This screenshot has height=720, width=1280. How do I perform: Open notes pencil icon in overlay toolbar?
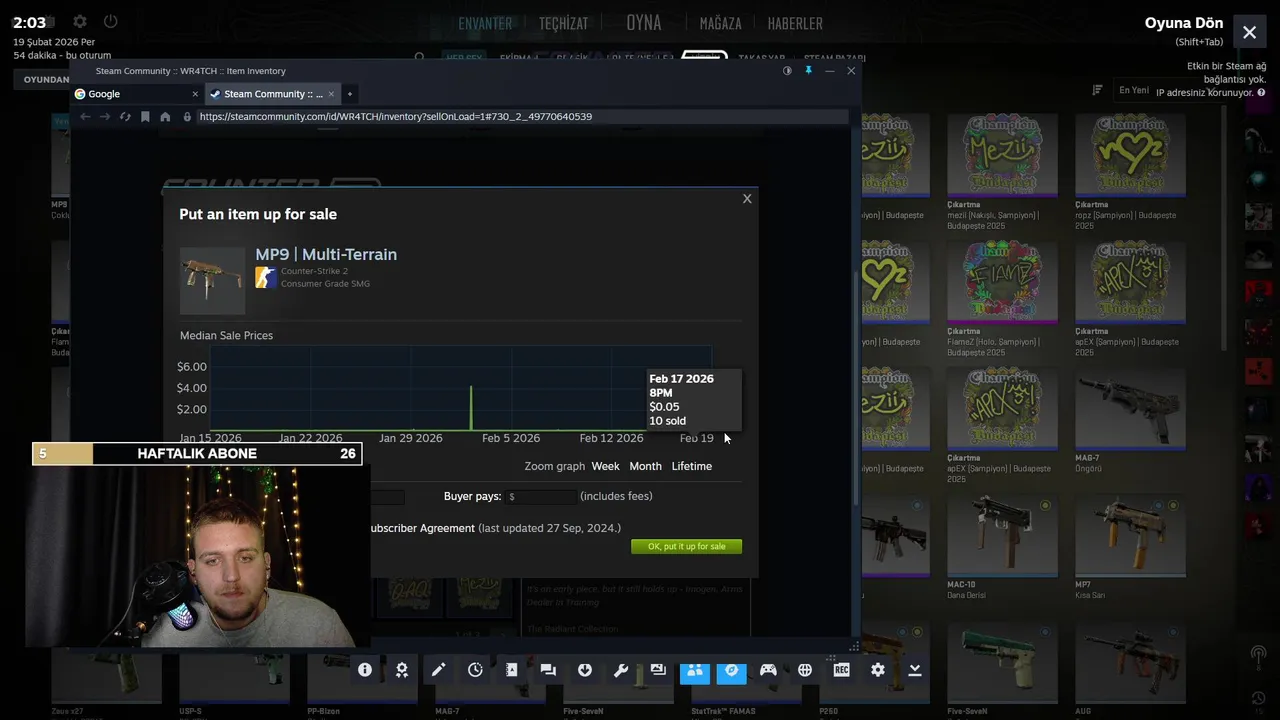click(x=438, y=670)
